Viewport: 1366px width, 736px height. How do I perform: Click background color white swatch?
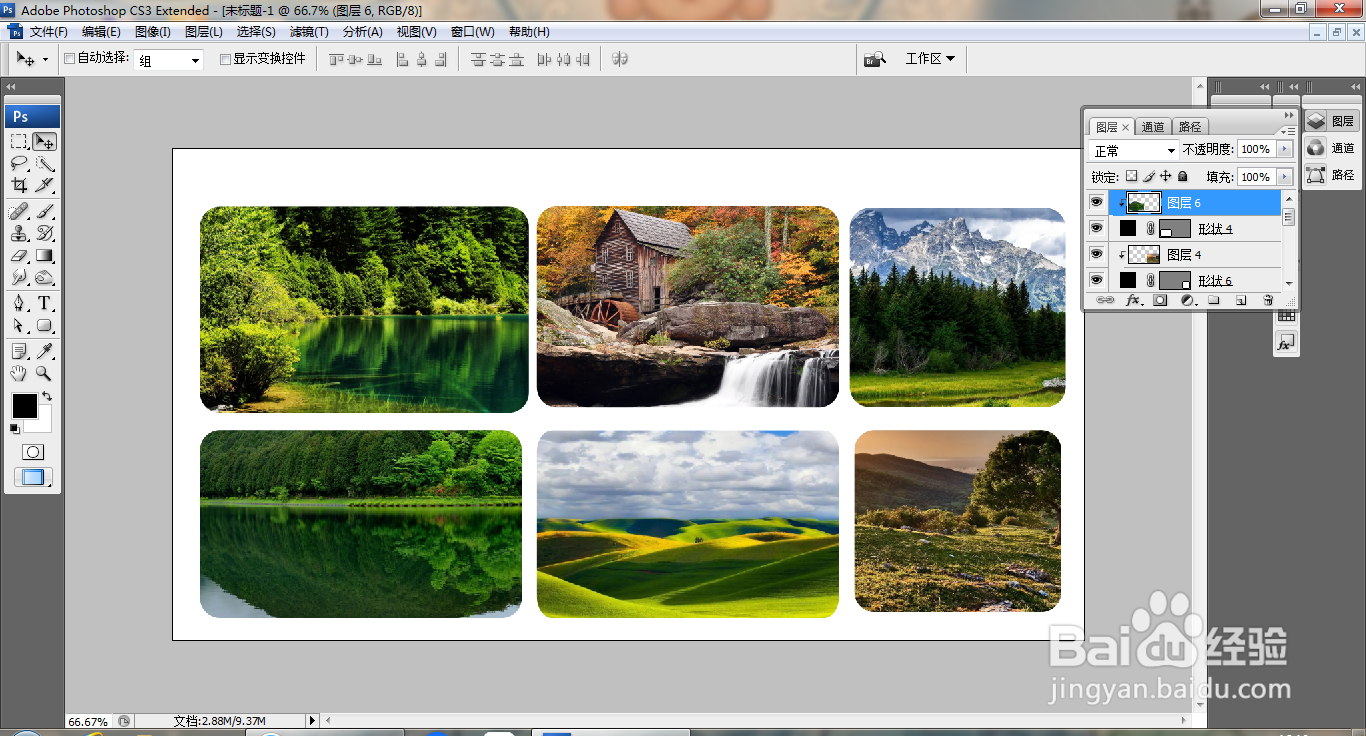[x=43, y=423]
